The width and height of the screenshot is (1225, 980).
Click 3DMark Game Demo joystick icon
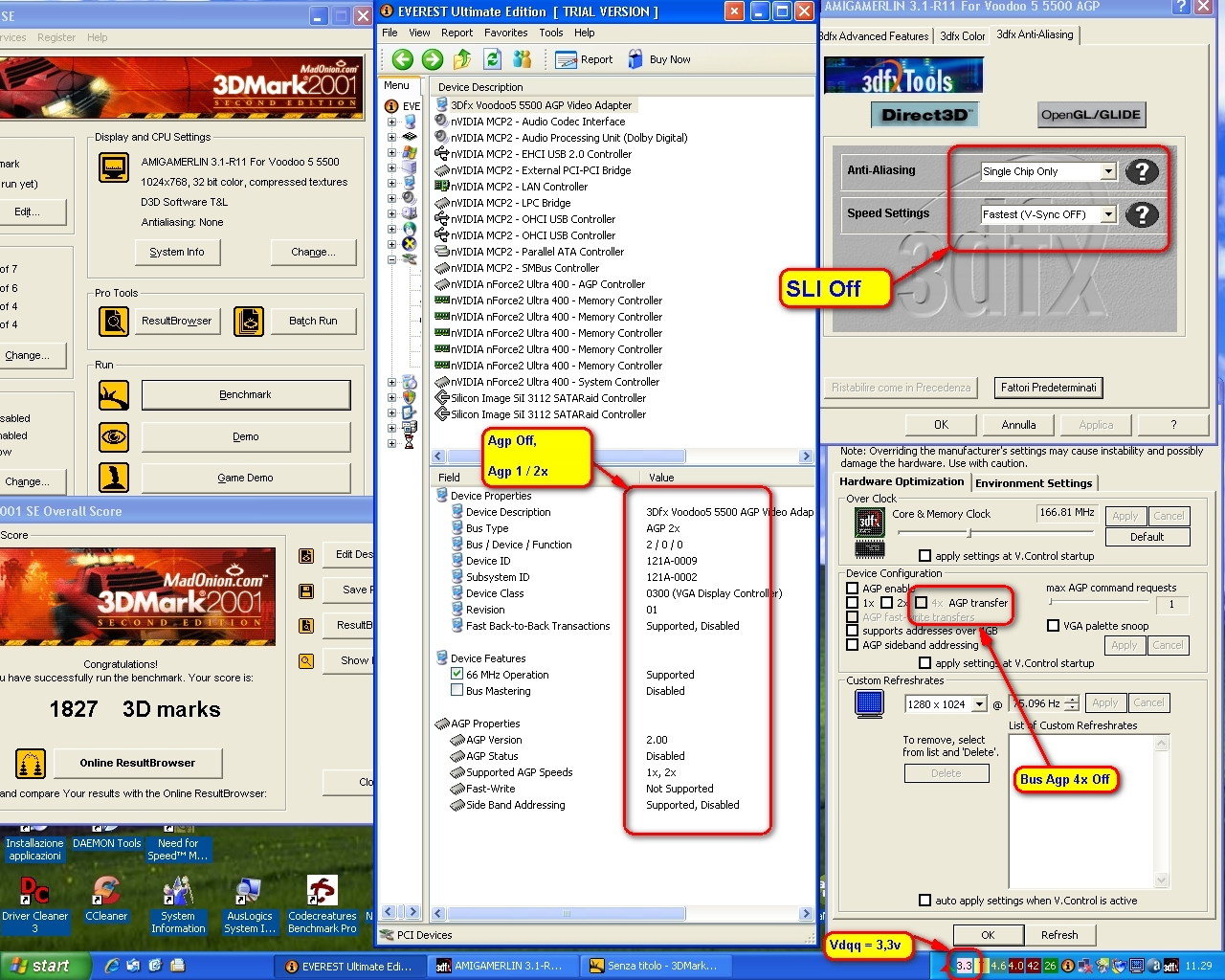(114, 478)
